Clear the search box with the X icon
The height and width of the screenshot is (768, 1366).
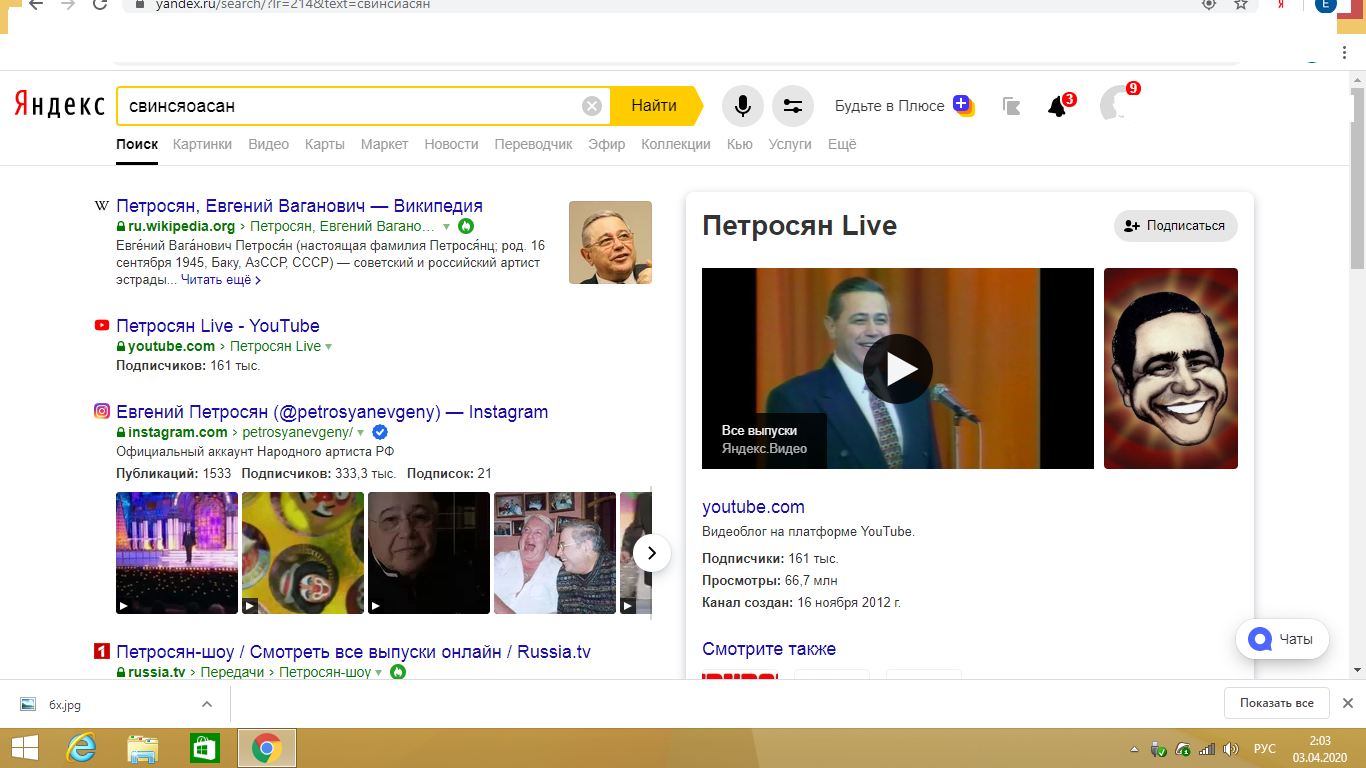click(592, 106)
